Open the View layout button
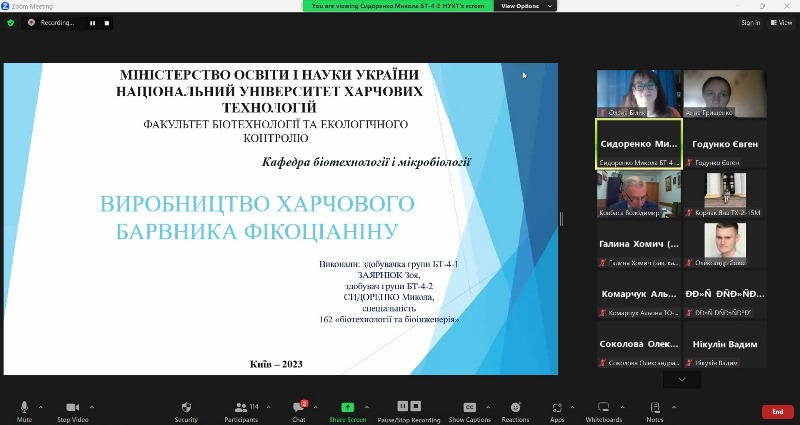Viewport: 800px width, 425px height. pos(781,22)
